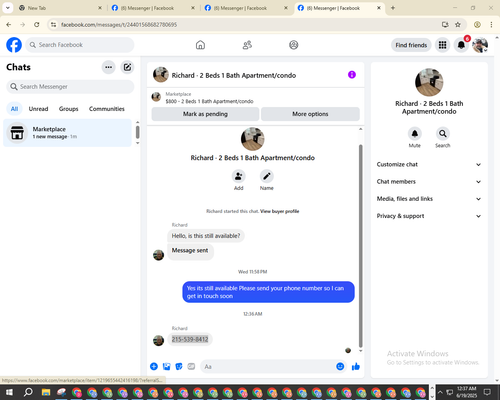Image resolution: width=500 pixels, height=400 pixels.
Task: Switch to the second browser tab, a Messenger tab
Action: click(x=153, y=8)
